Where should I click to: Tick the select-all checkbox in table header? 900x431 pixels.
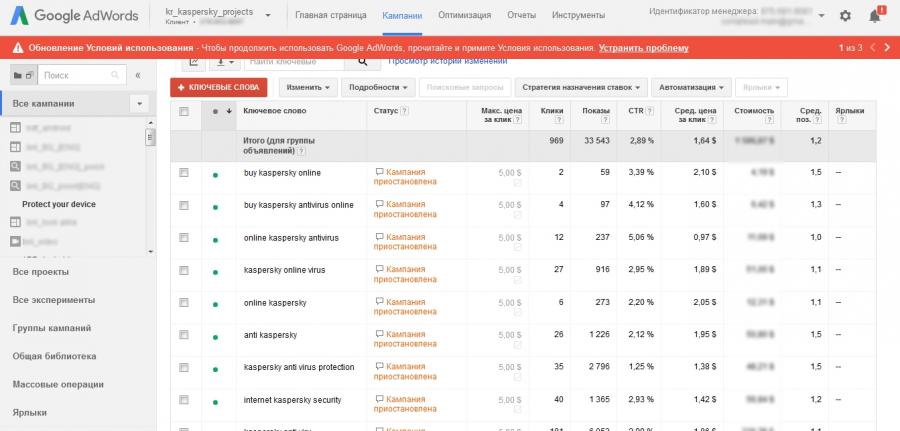pos(184,111)
